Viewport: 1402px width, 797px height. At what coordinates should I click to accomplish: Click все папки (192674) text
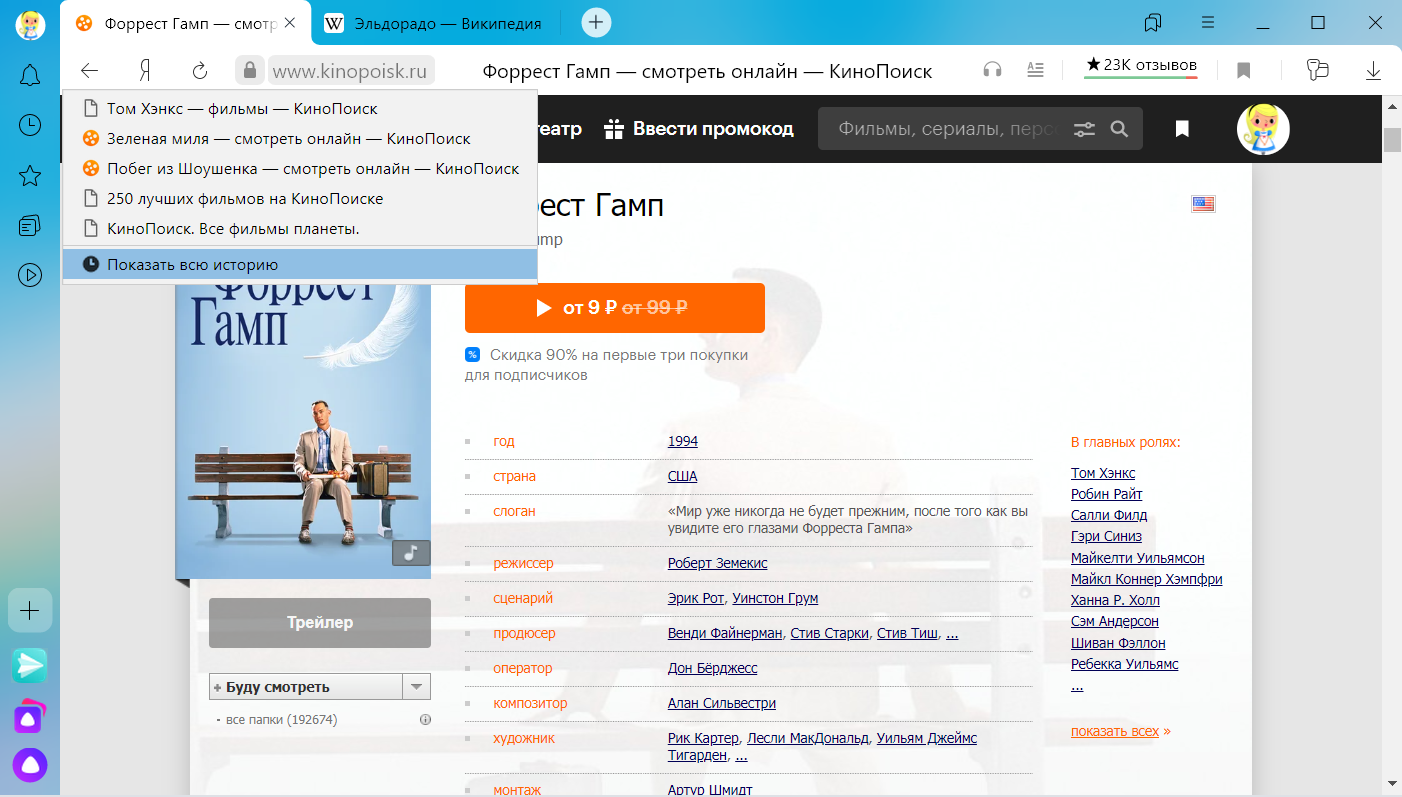(282, 720)
